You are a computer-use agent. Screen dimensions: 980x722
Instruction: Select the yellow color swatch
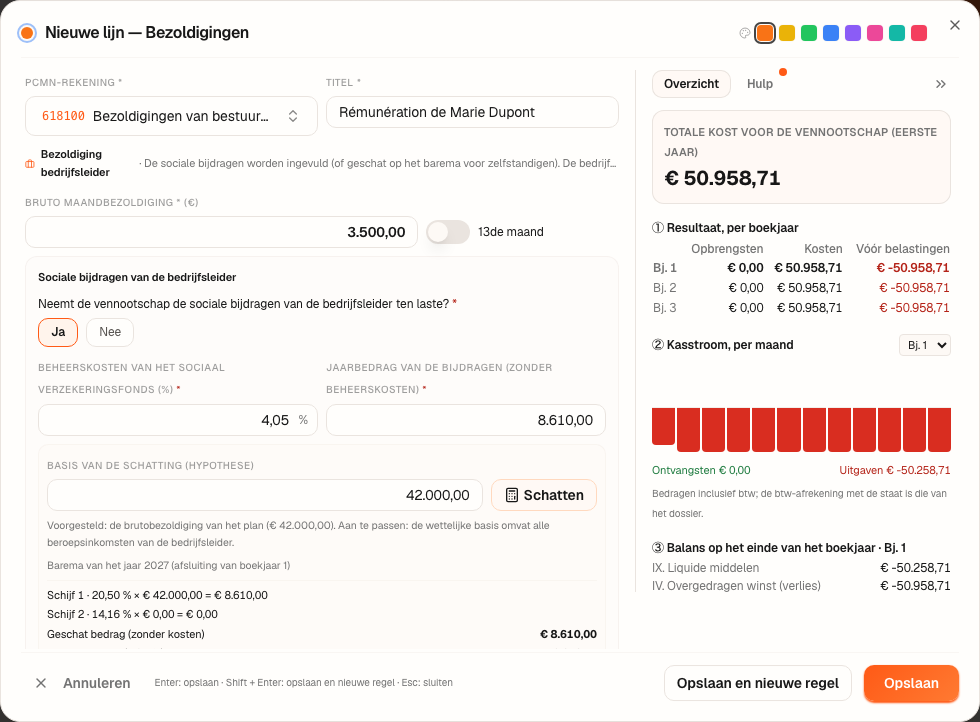tap(787, 33)
